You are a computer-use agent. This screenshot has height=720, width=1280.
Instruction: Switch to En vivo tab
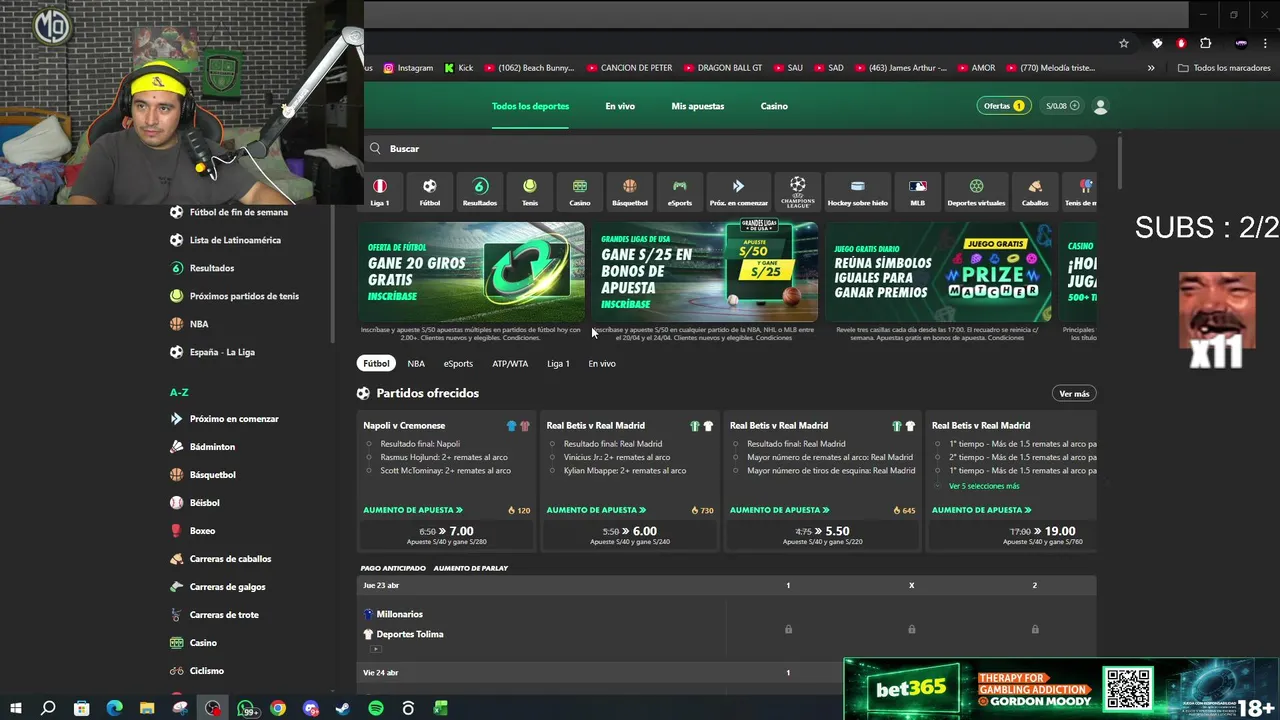pos(620,106)
